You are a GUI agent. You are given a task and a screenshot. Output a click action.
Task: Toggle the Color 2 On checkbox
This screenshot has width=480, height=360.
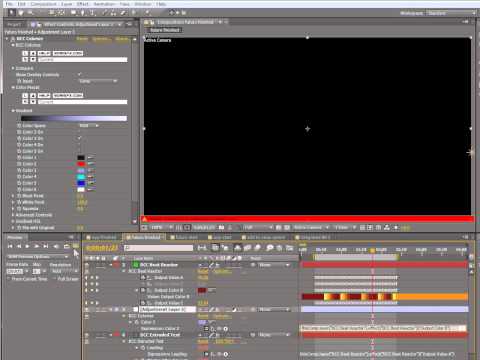coord(79,132)
